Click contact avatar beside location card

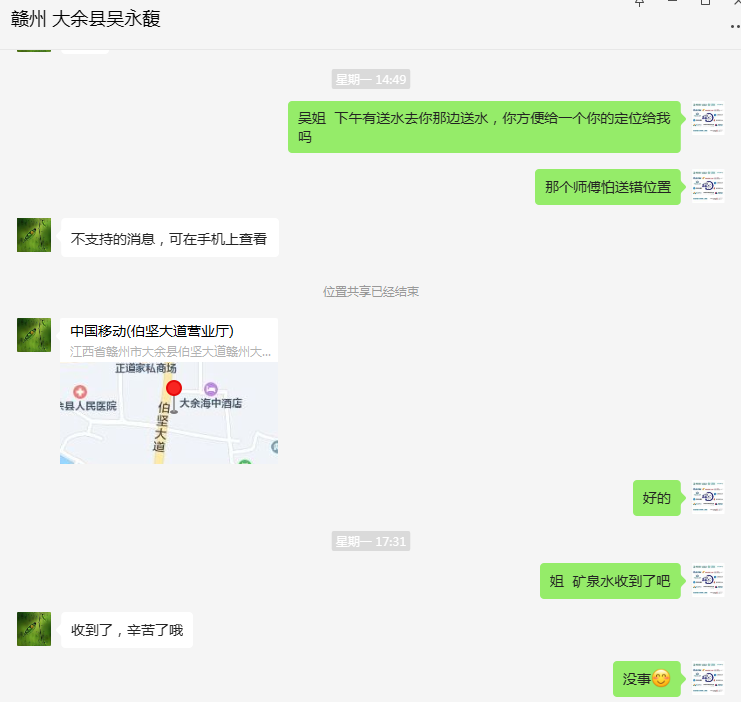coord(34,335)
